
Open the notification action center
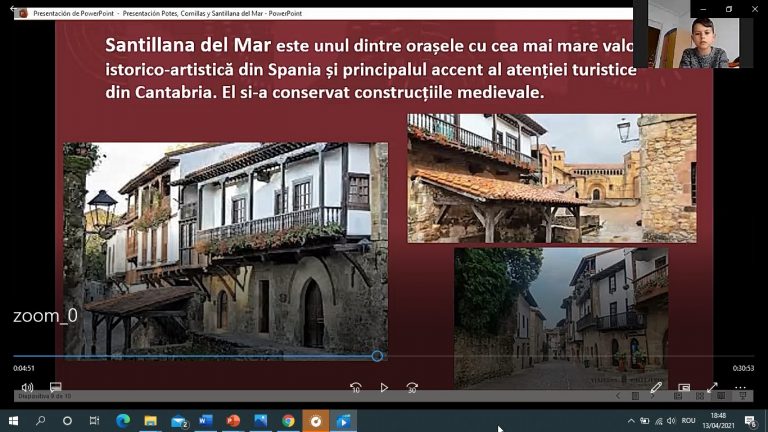750,421
